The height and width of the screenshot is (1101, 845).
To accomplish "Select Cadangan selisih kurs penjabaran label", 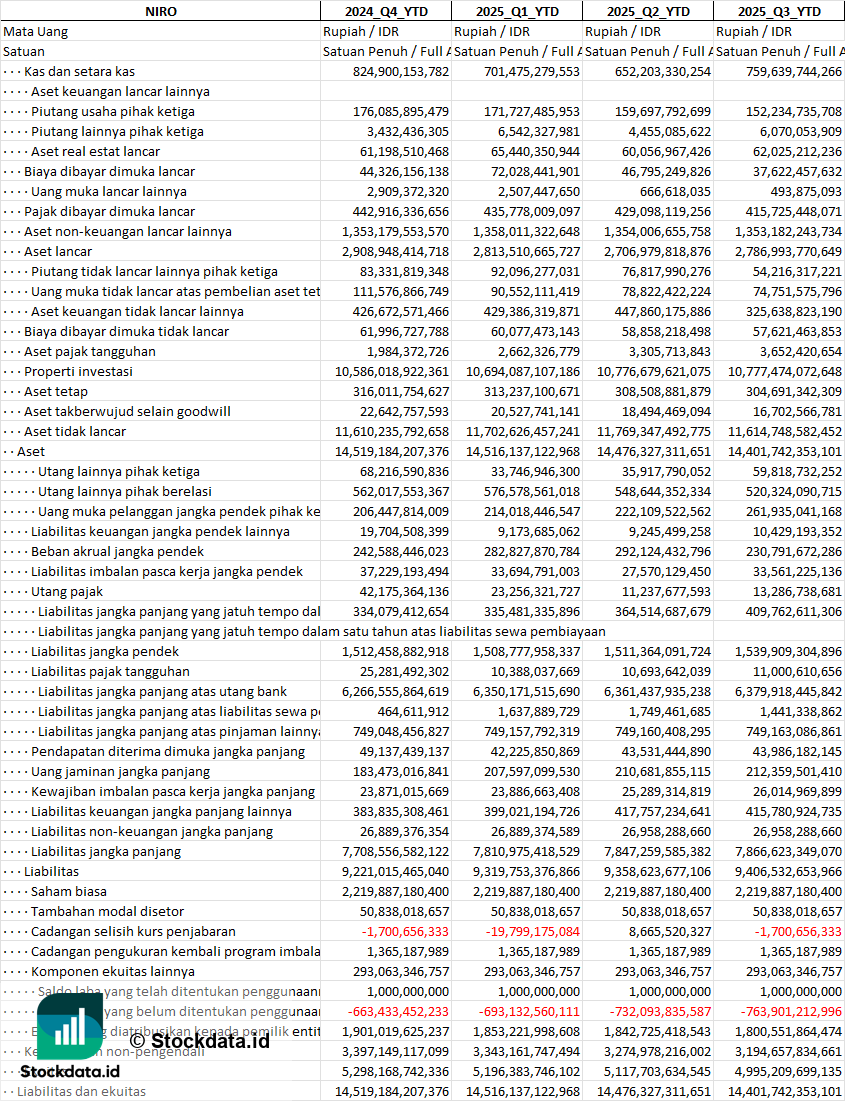I will [133, 932].
